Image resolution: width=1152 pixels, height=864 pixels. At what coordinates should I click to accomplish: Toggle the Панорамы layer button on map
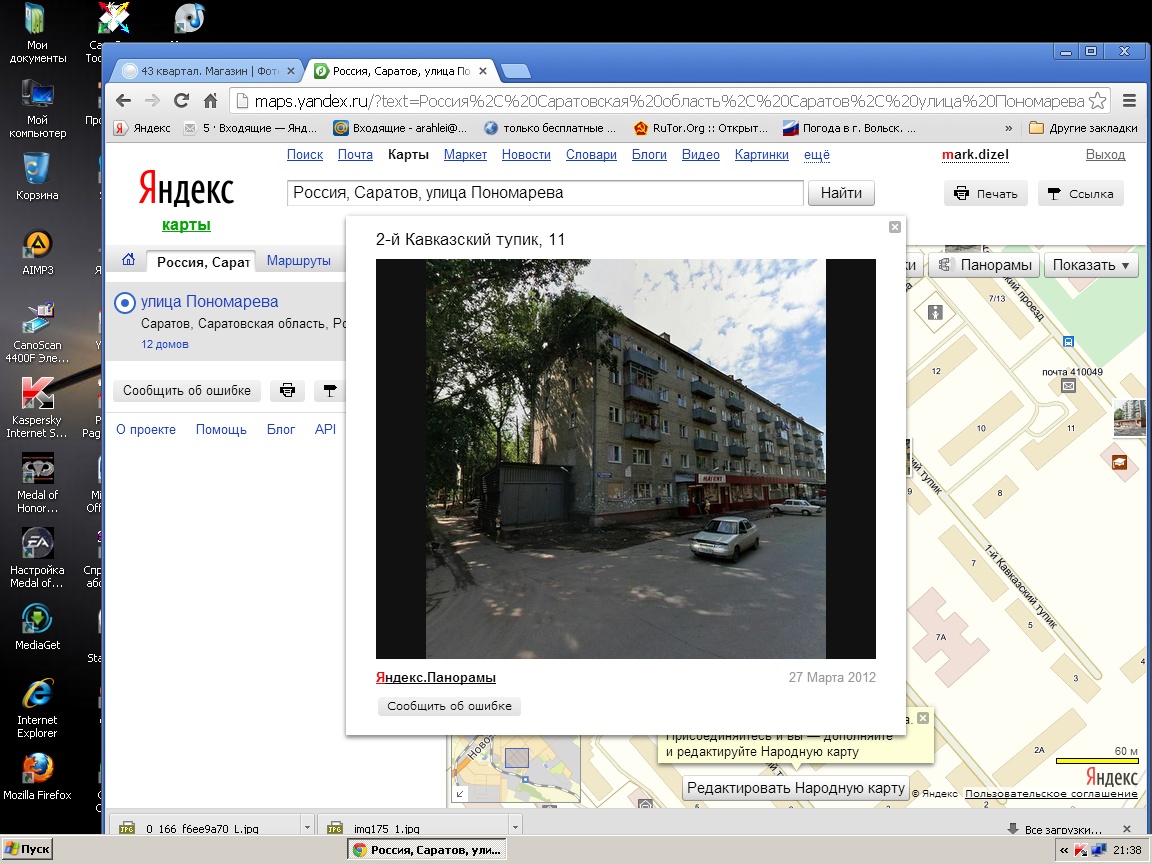tap(986, 265)
